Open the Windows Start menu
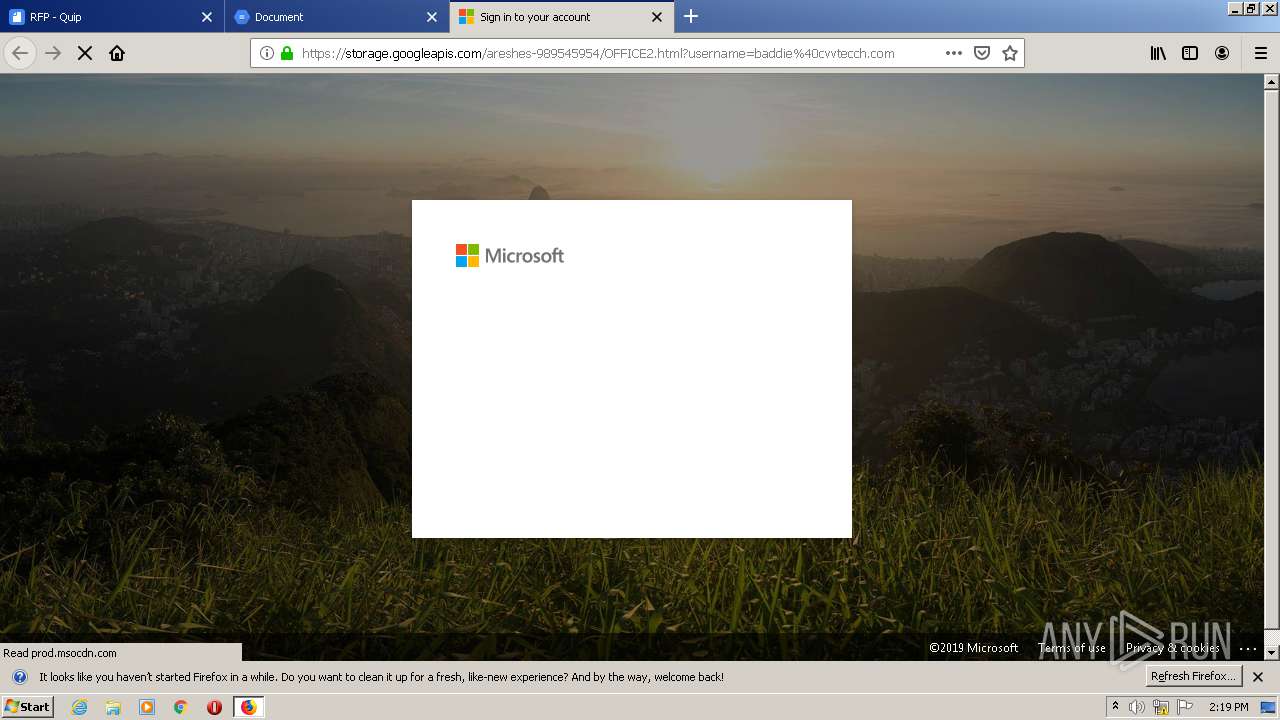Viewport: 1280px width, 720px height. click(x=27, y=707)
